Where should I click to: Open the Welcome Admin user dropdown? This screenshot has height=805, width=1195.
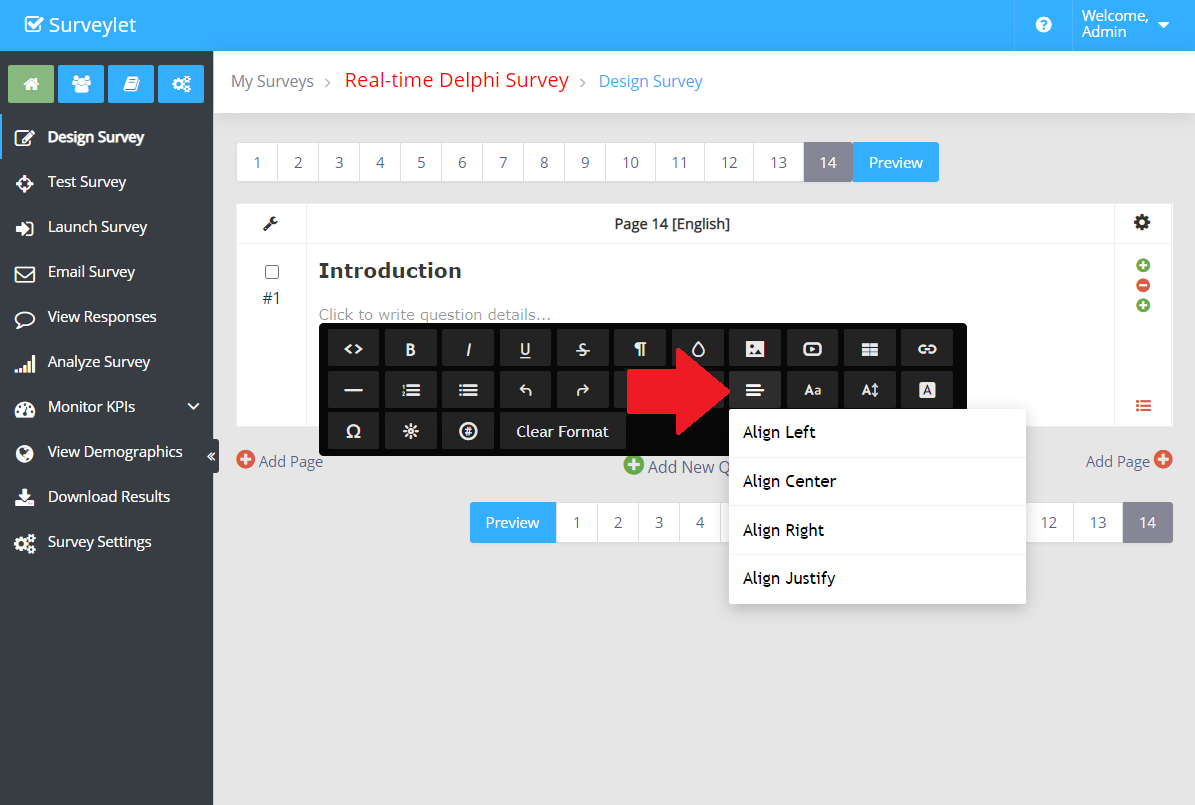coord(1126,24)
